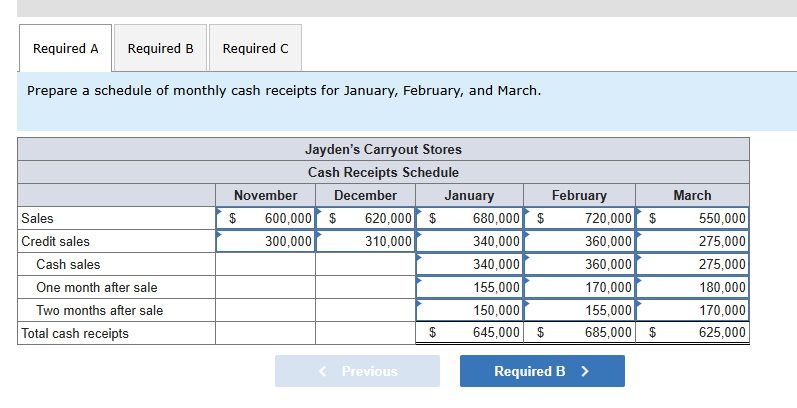Click the instruction text about monthly cash receipts

click(284, 90)
